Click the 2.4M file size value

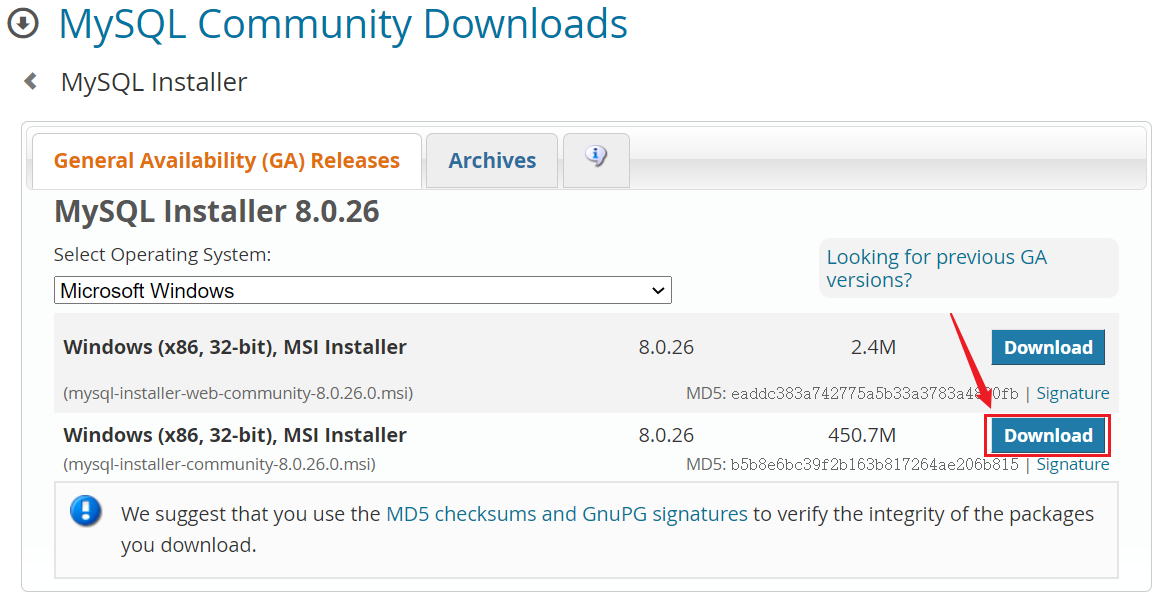(x=873, y=347)
